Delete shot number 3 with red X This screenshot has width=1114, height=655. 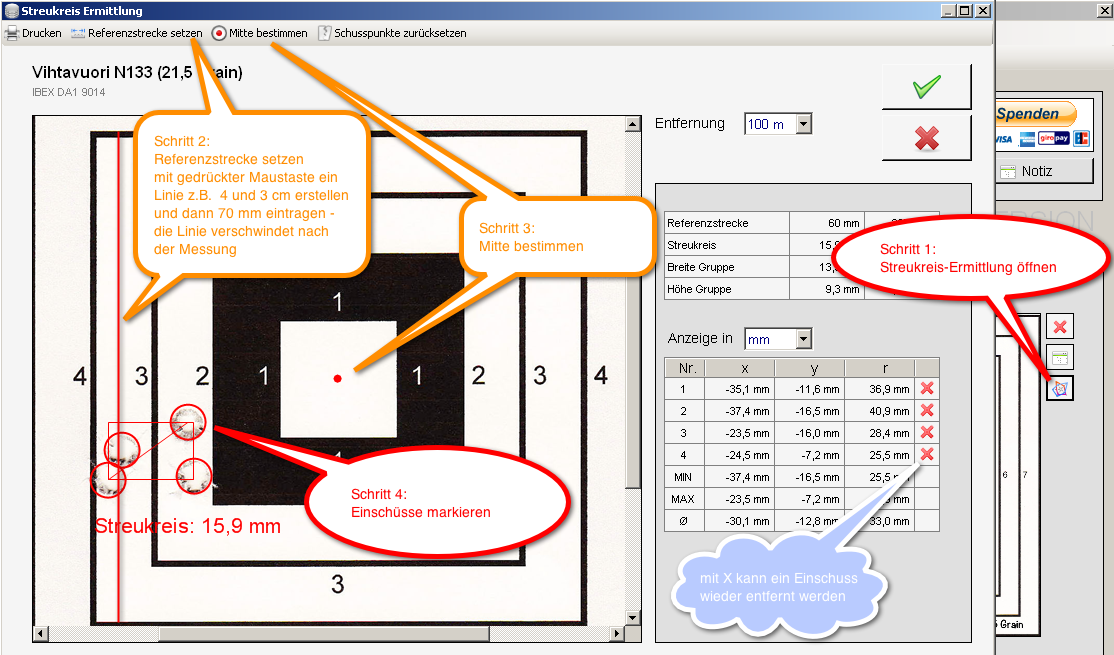(x=927, y=433)
